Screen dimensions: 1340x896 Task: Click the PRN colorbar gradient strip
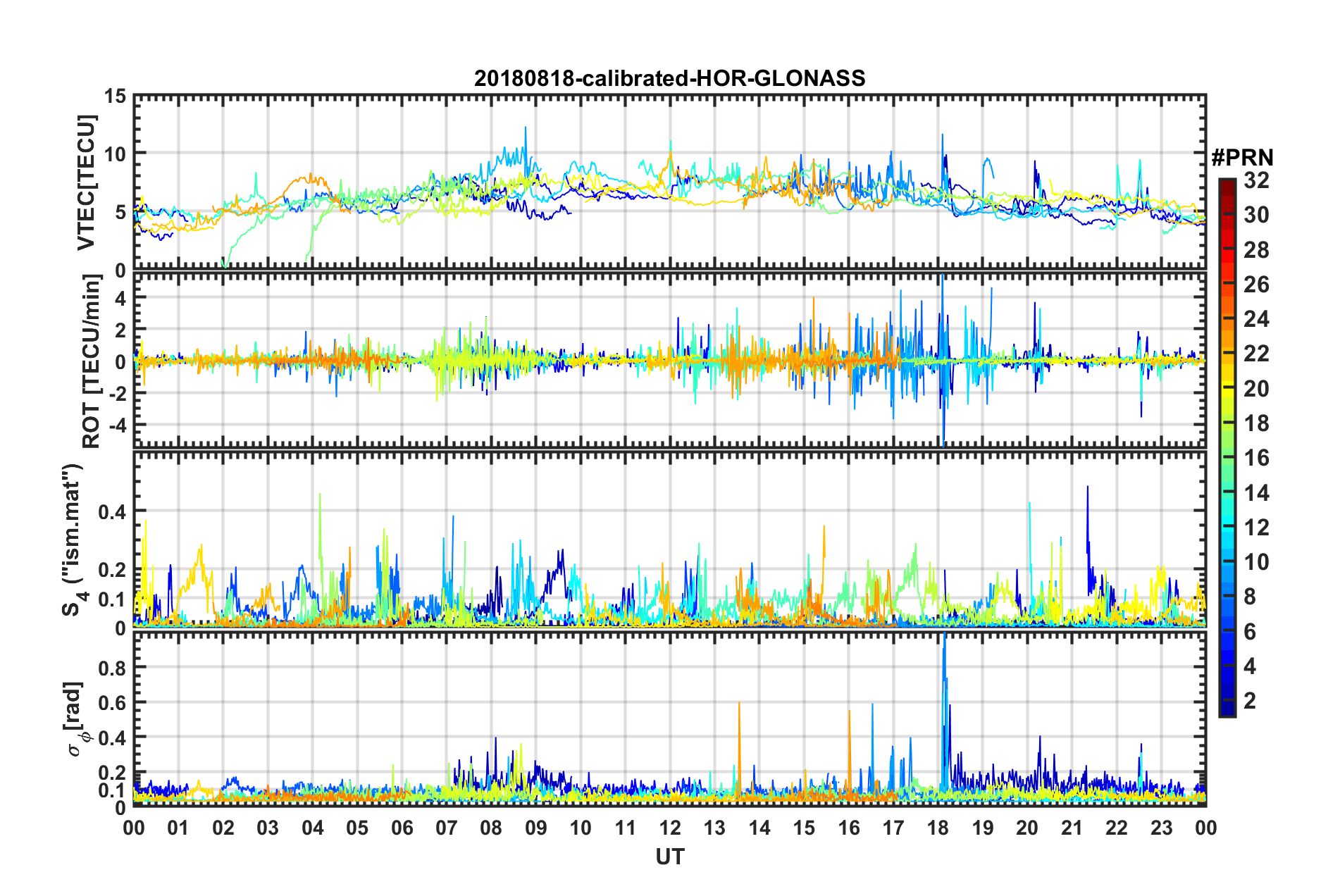pos(1227,448)
